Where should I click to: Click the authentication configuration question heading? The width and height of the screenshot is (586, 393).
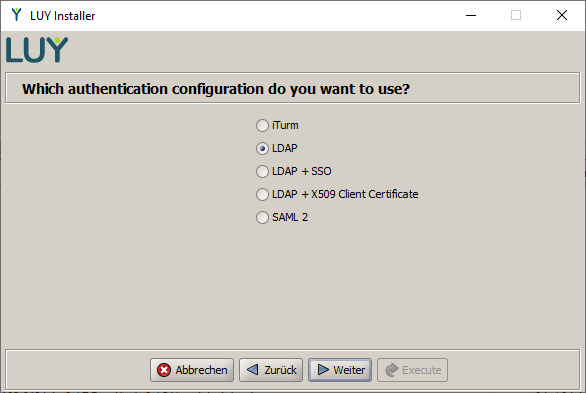coord(216,89)
